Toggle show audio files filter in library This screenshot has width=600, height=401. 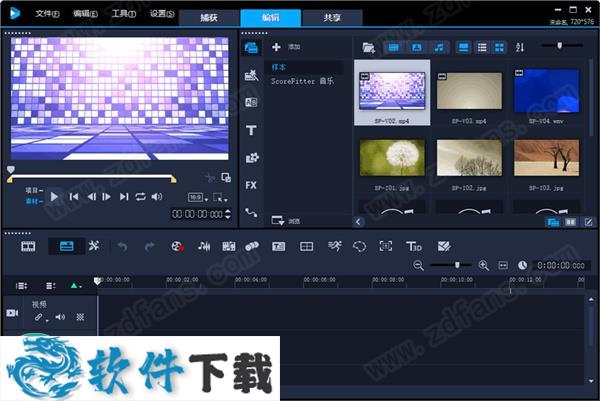(x=439, y=47)
